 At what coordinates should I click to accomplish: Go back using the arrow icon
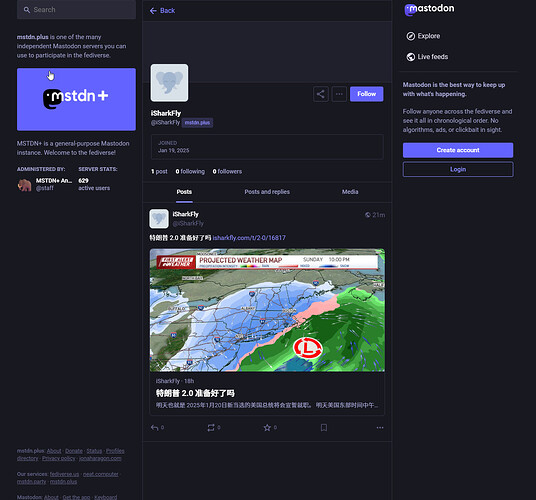(x=153, y=11)
